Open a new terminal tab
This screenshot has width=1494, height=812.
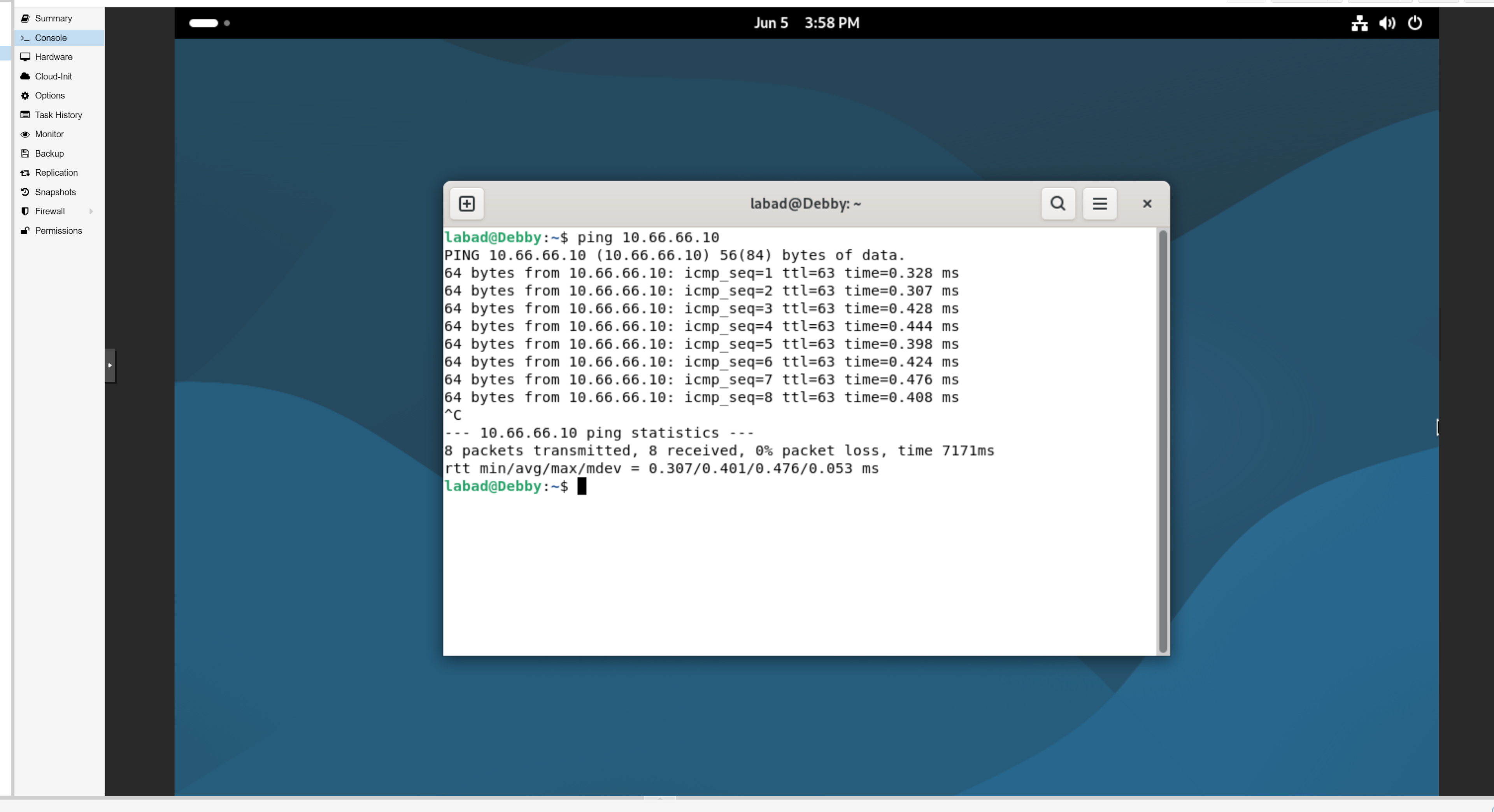(x=467, y=203)
